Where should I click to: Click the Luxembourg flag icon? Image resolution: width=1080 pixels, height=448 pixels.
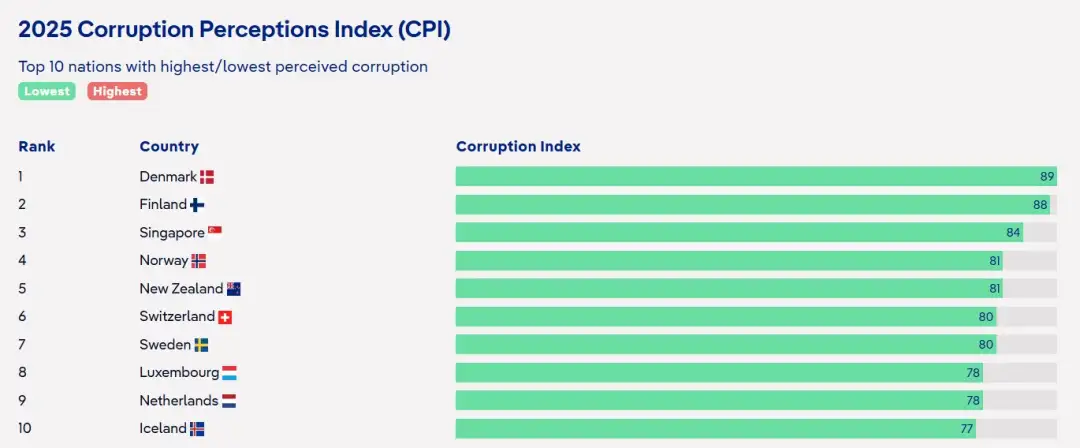tap(229, 373)
